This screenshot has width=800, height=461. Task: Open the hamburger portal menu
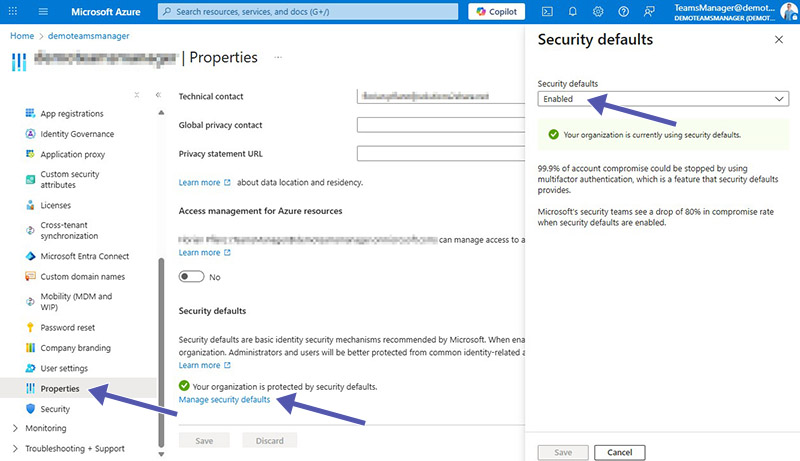(43, 11)
